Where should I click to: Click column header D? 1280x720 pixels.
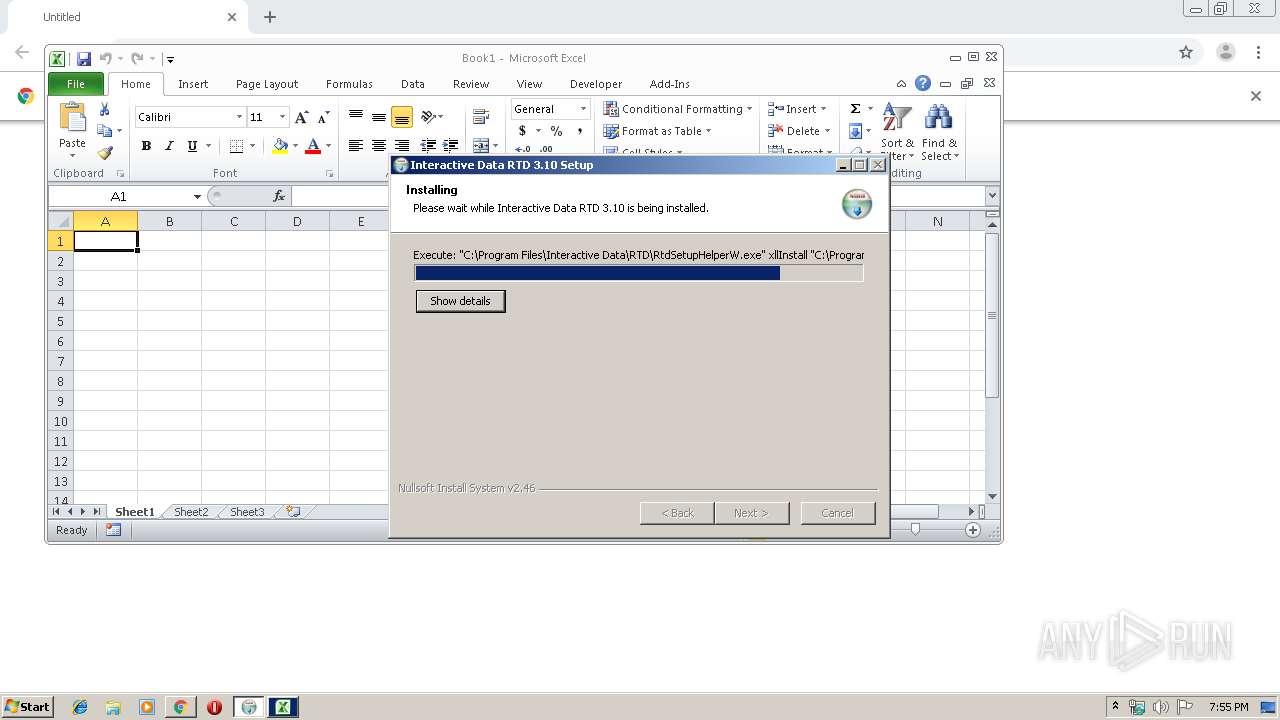click(x=297, y=221)
